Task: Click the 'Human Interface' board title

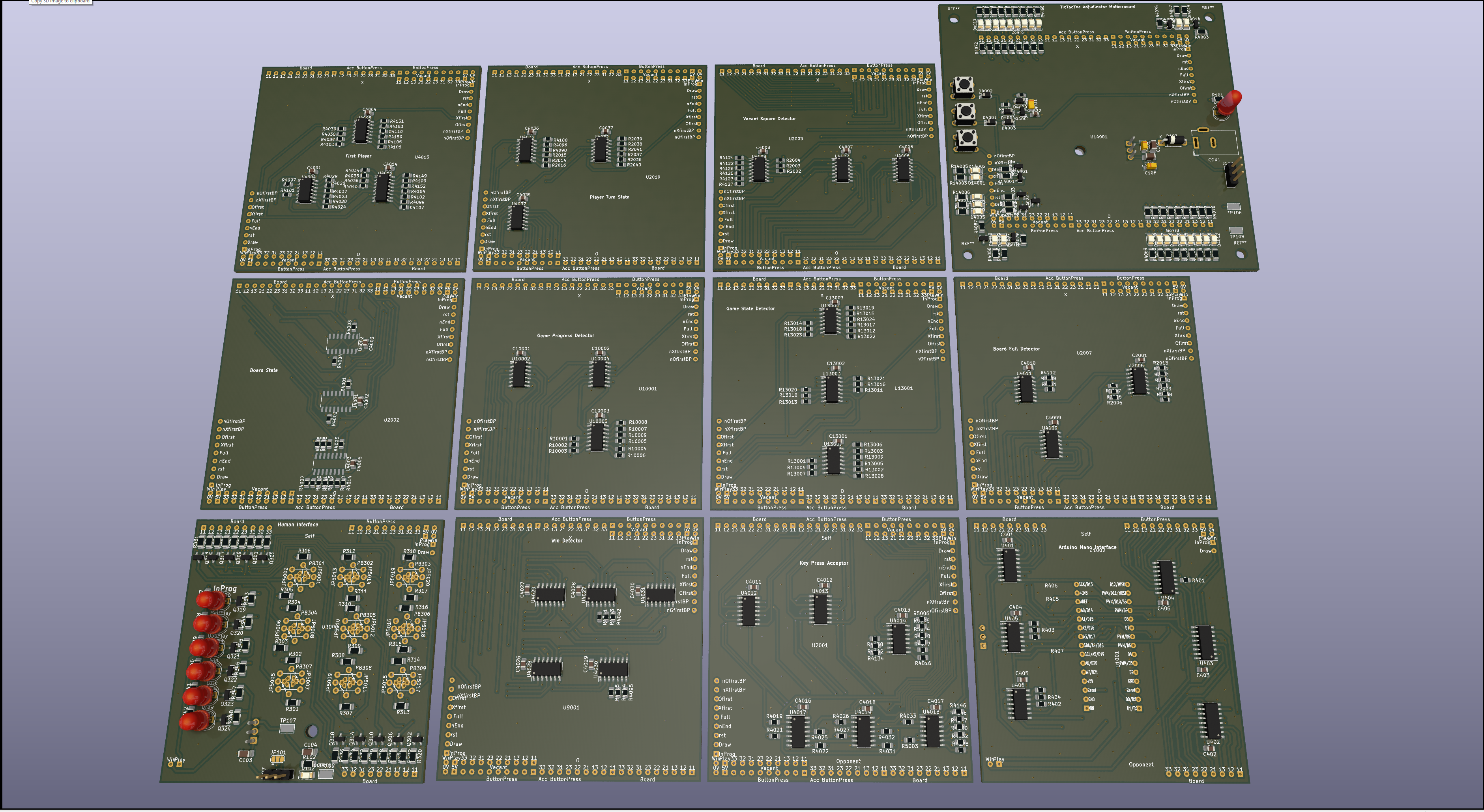Action: pyautogui.click(x=297, y=525)
